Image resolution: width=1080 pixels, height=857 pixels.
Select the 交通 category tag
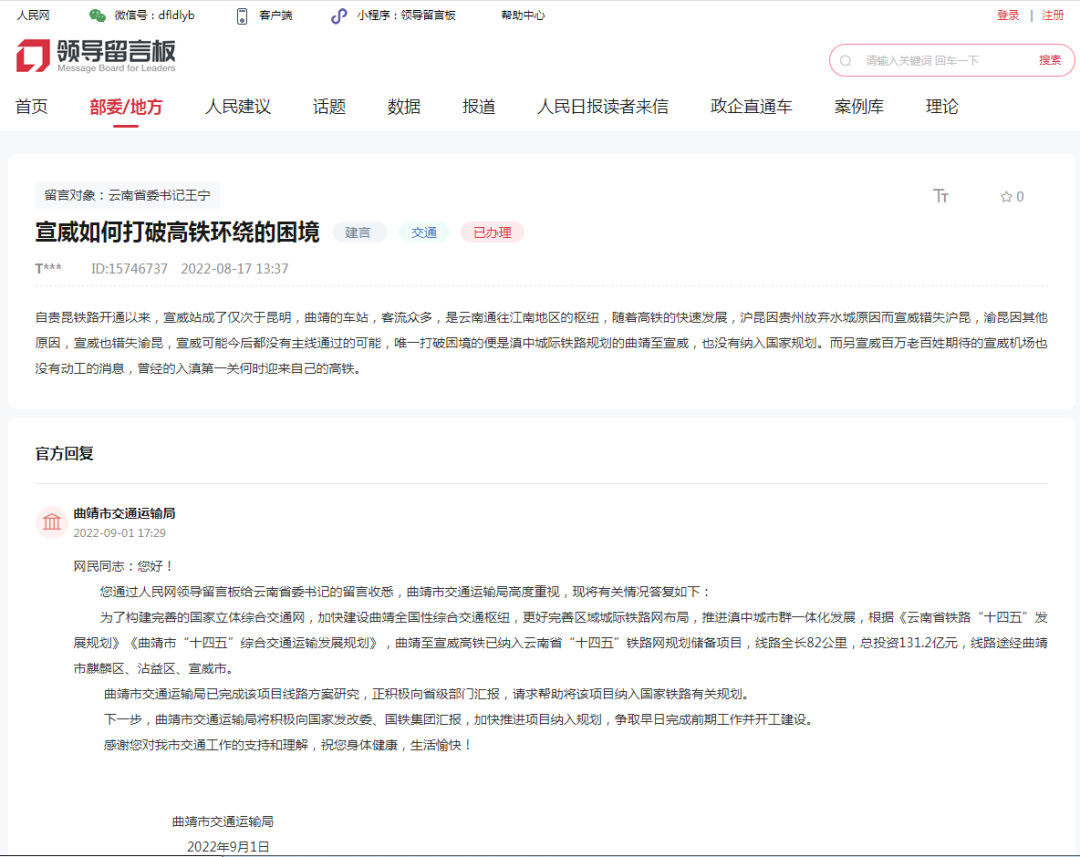424,232
